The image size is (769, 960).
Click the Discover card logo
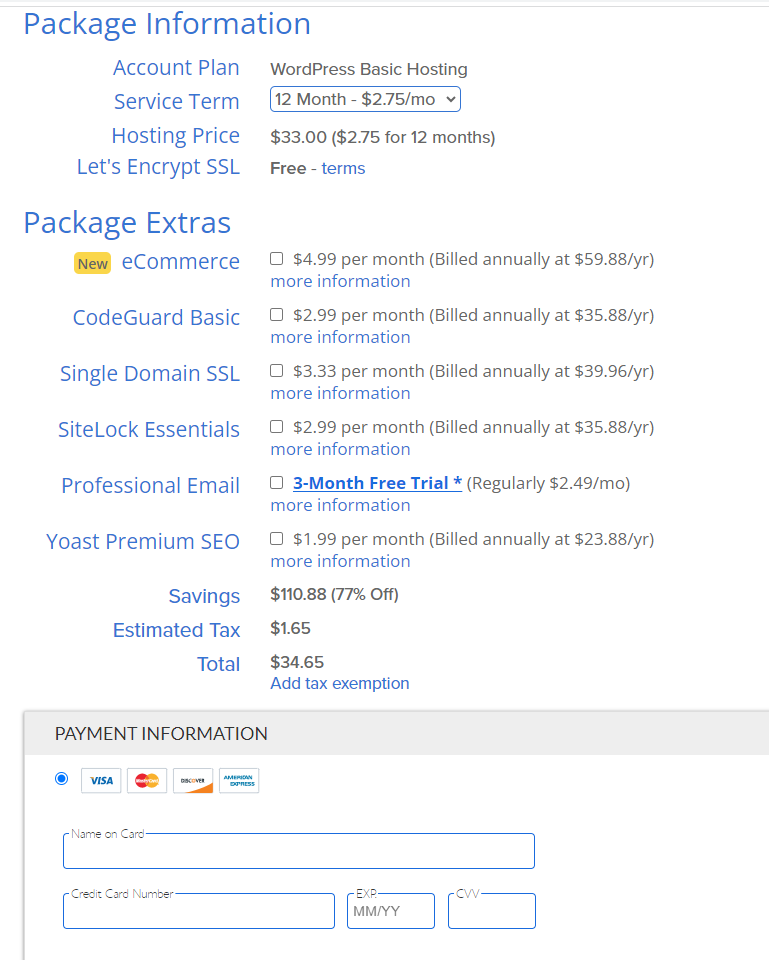tap(193, 781)
